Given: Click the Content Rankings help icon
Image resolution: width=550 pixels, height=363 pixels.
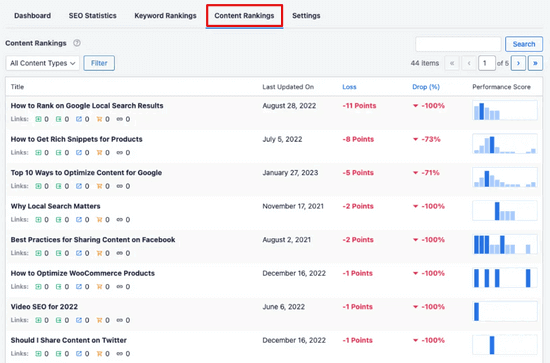Looking at the screenshot, I should click(77, 43).
